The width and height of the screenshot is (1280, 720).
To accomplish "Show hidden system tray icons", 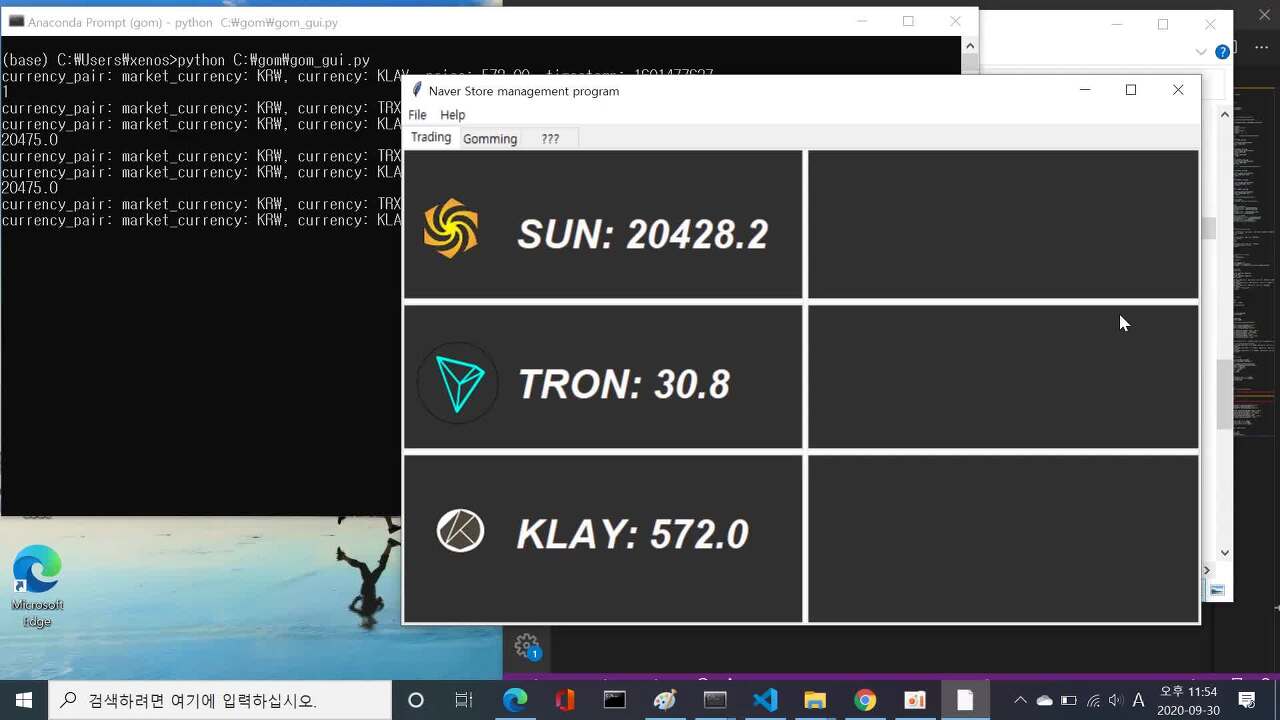I will [1020, 700].
